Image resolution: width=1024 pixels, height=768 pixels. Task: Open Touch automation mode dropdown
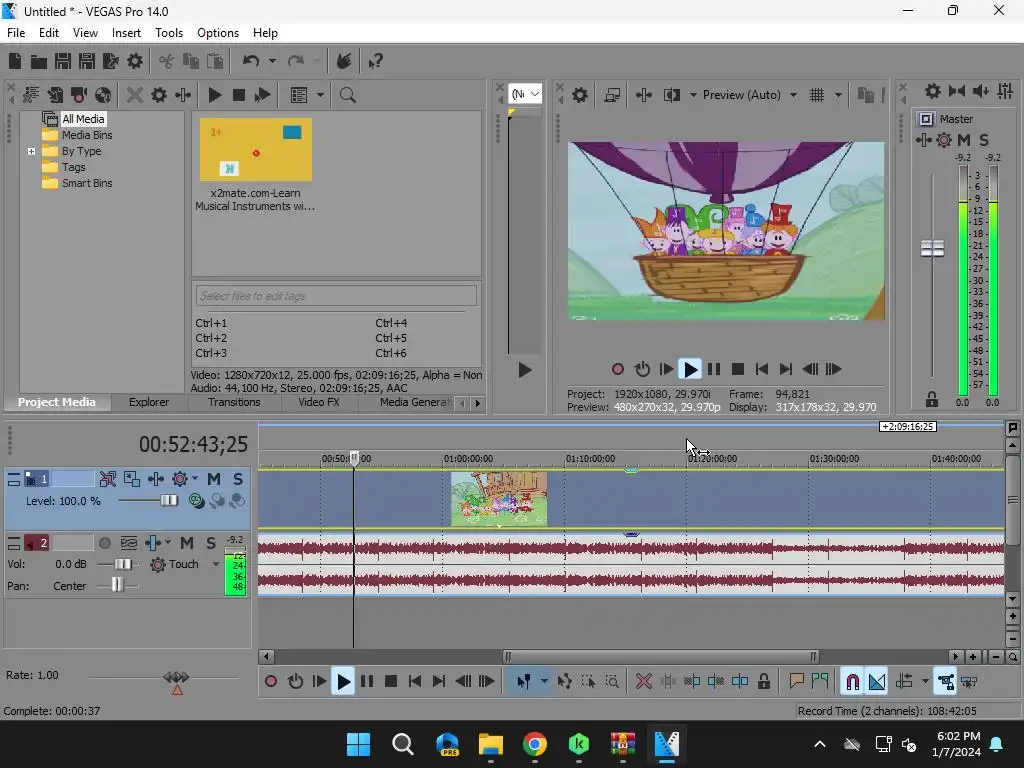[216, 564]
